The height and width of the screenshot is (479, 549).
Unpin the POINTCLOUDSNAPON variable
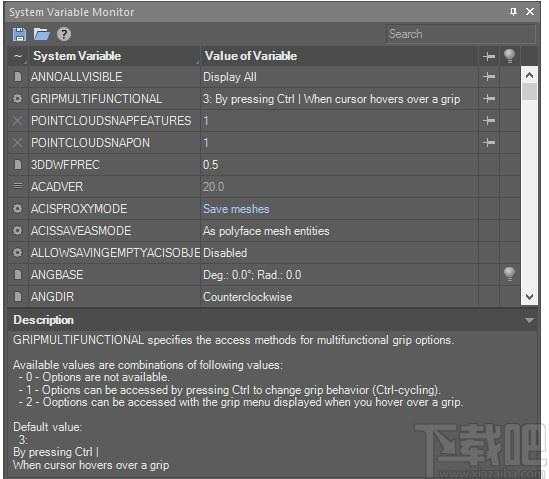[x=489, y=143]
